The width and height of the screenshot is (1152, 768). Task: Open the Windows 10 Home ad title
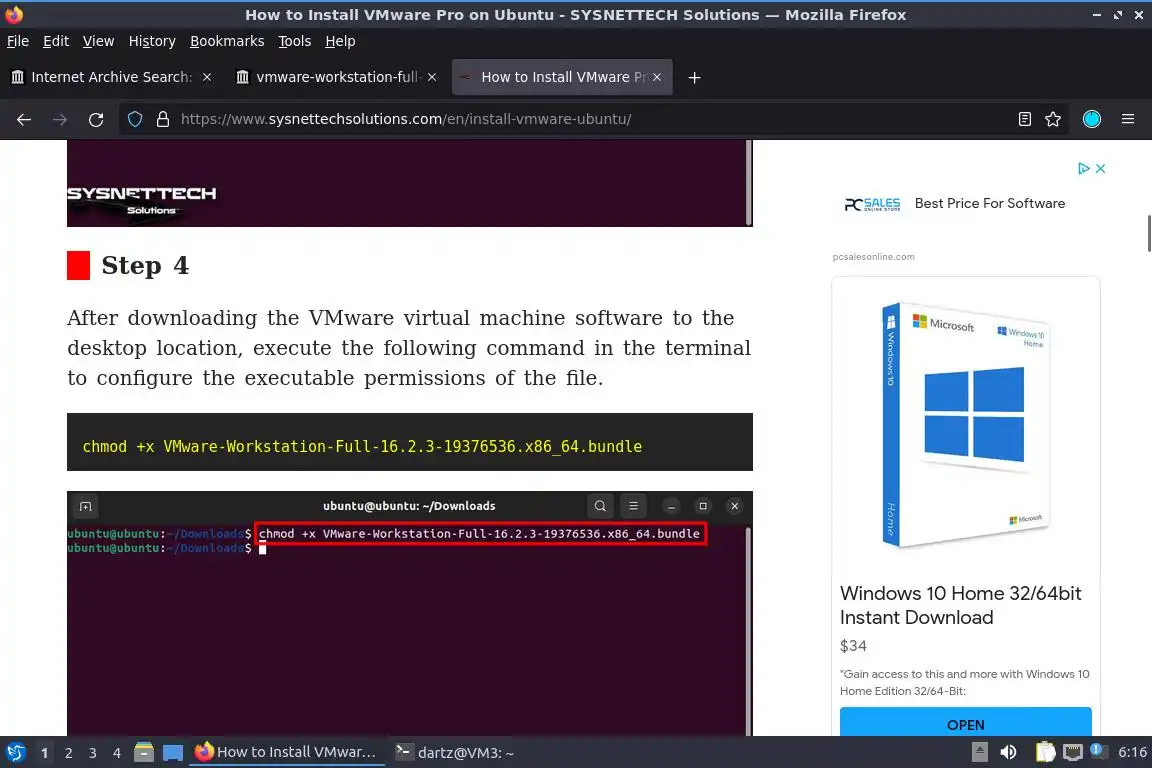click(x=960, y=605)
